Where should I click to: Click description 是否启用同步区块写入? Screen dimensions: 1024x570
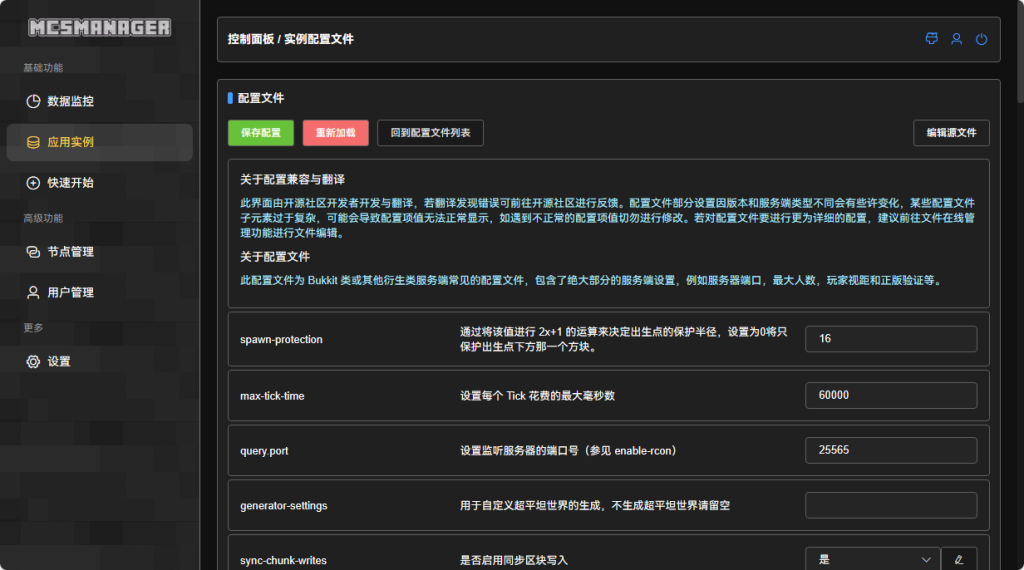(x=514, y=560)
